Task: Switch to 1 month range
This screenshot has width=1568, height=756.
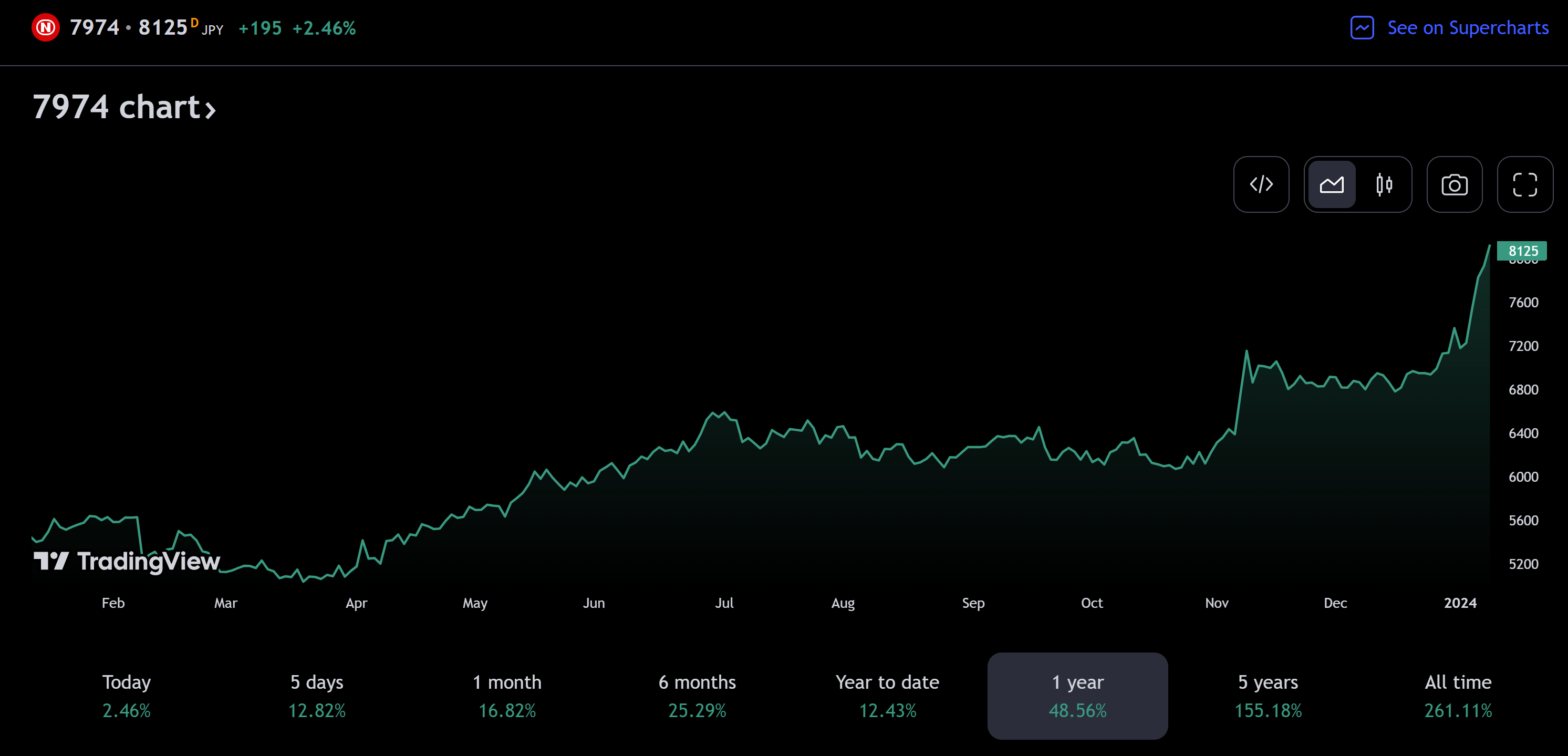Action: pyautogui.click(x=506, y=695)
